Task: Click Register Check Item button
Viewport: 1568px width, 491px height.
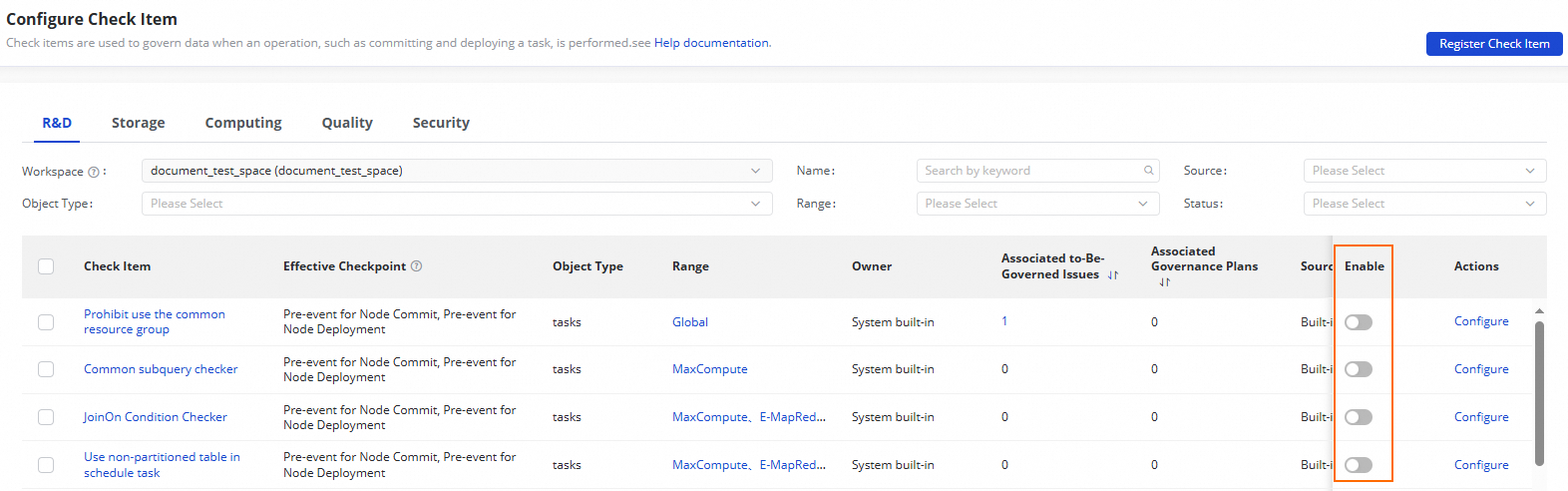Action: (x=1494, y=44)
